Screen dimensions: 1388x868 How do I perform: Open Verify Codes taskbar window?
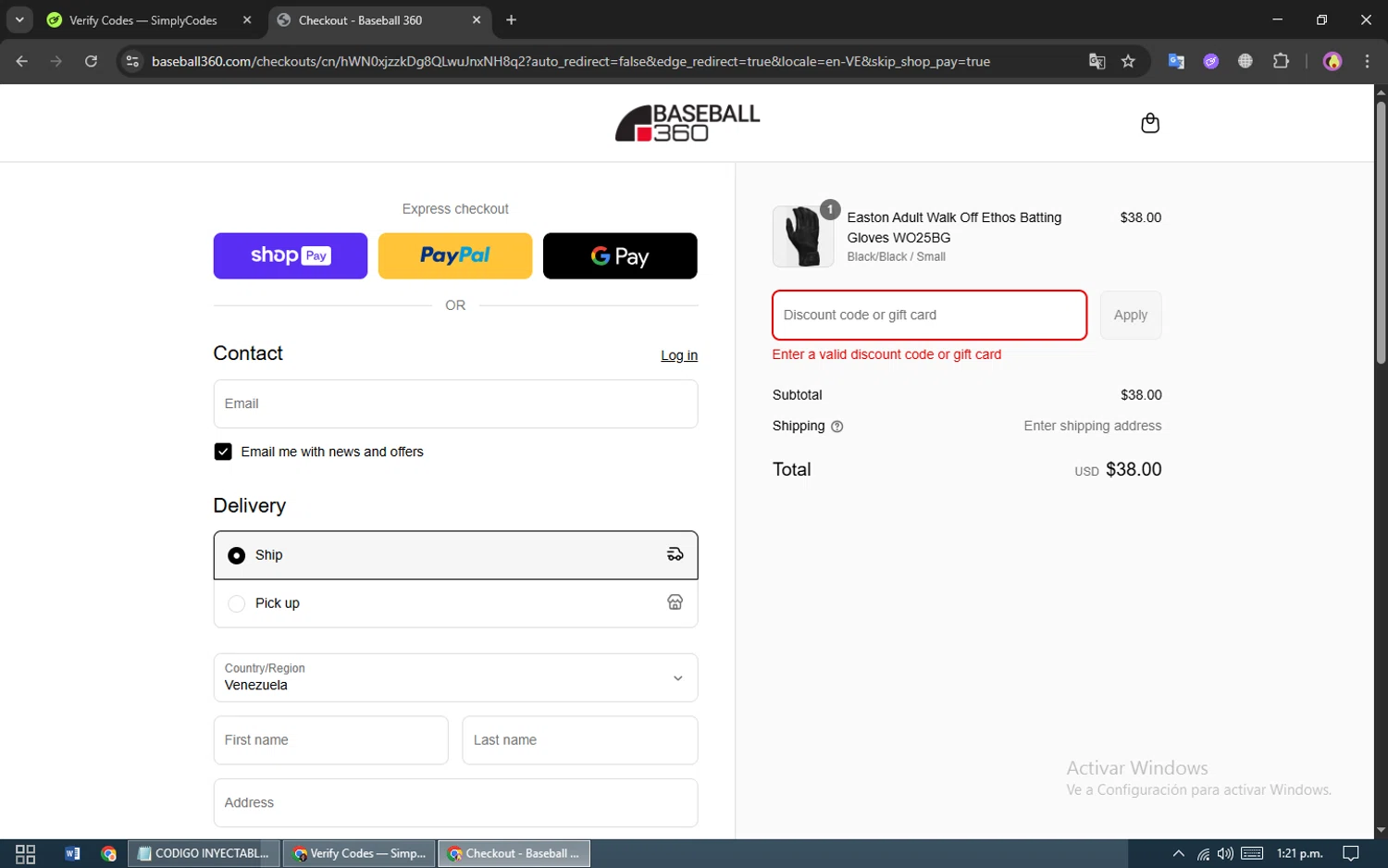click(359, 854)
